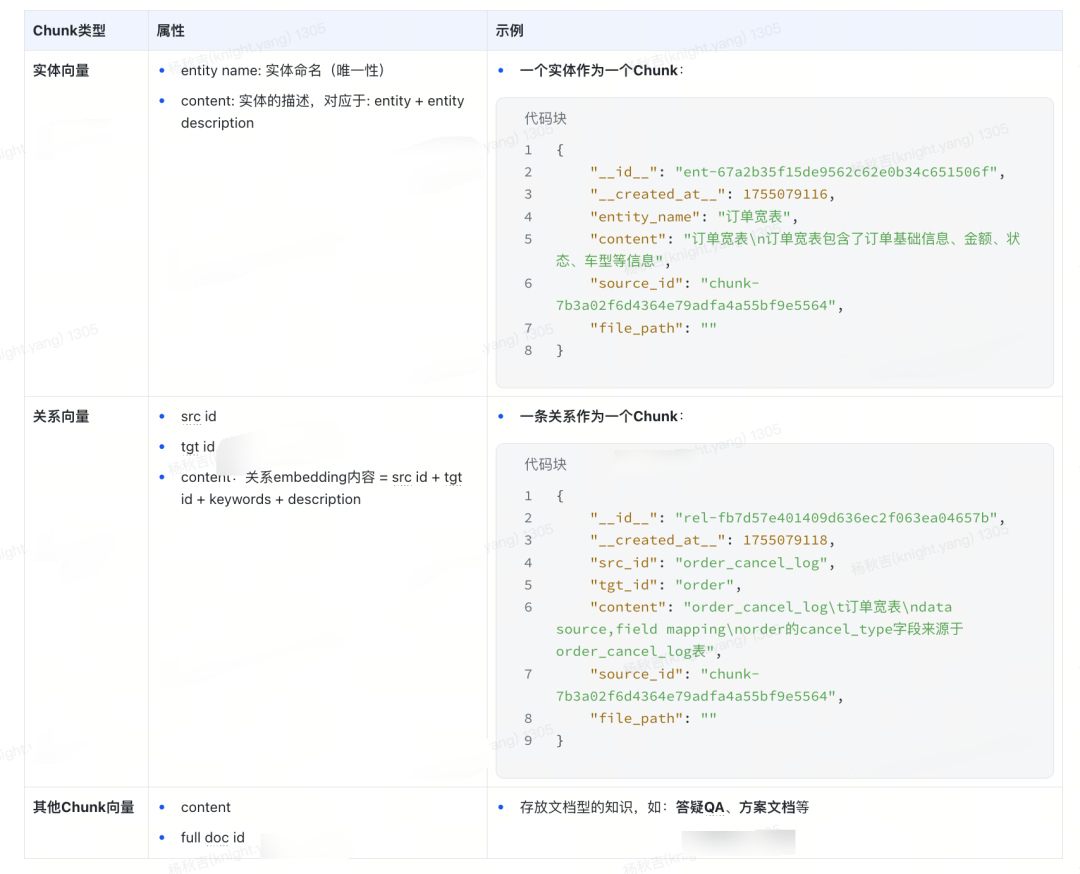Click the "代码块" label in the entity example
This screenshot has width=1080, height=874.
[545, 118]
